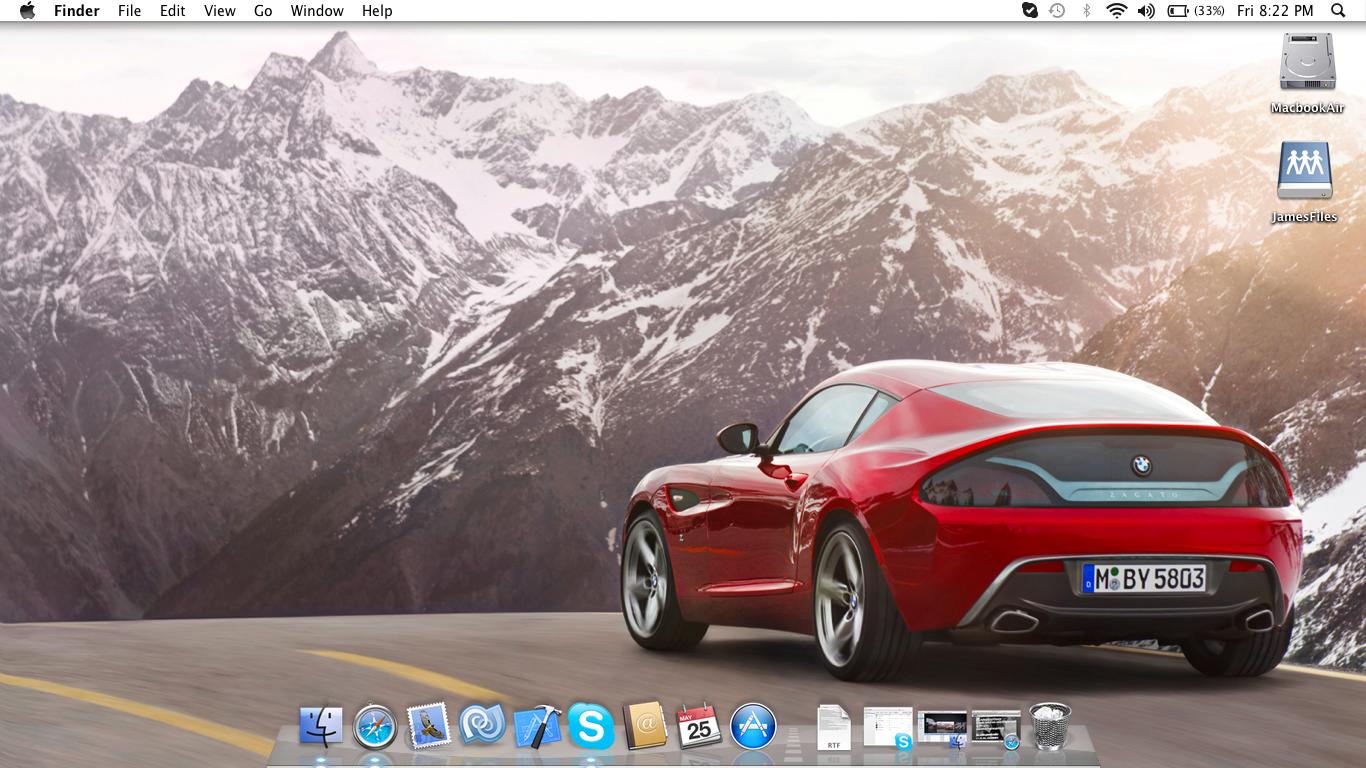1366x768 pixels.
Task: Open the RTF document in the dock
Action: point(834,727)
